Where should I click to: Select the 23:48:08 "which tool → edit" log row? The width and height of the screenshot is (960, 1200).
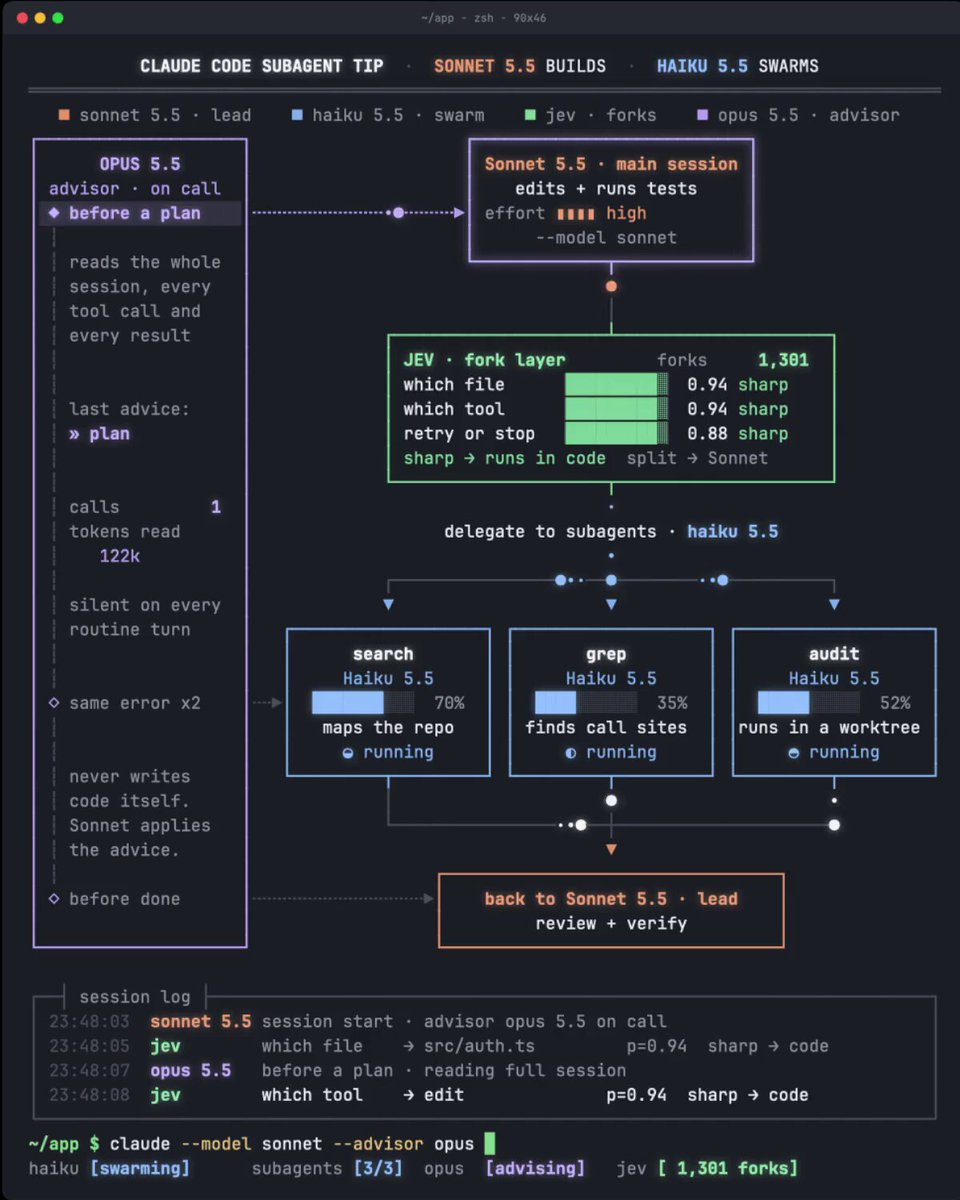(x=429, y=1095)
